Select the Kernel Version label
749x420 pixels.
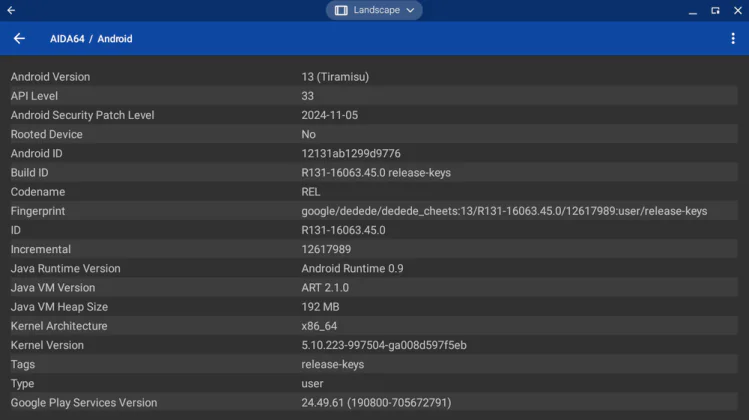47,345
